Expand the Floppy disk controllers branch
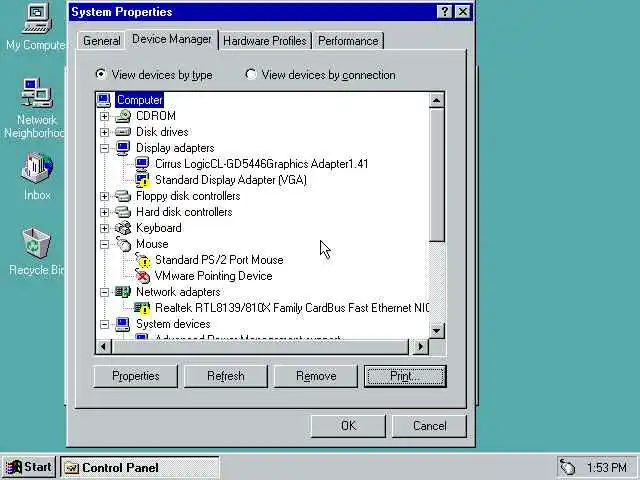This screenshot has width=640, height=480. point(104,196)
